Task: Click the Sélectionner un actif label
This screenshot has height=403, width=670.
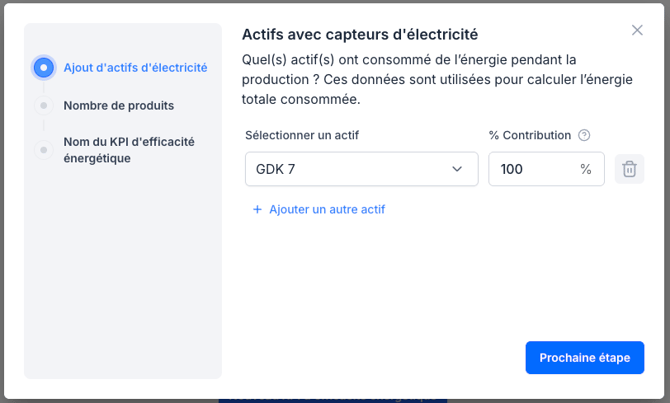Action: click(x=301, y=135)
